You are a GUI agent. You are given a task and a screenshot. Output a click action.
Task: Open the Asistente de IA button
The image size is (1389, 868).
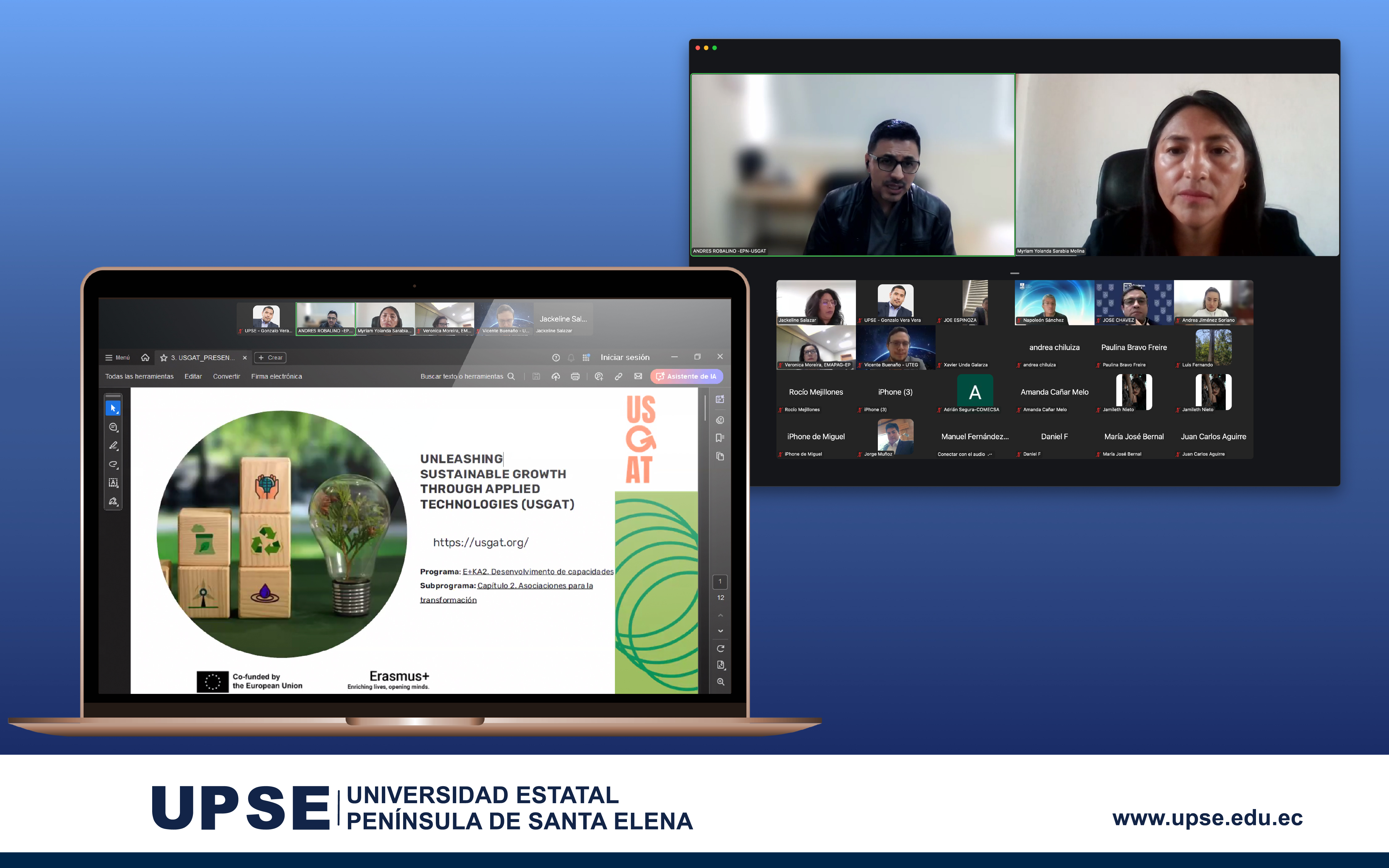click(x=686, y=377)
